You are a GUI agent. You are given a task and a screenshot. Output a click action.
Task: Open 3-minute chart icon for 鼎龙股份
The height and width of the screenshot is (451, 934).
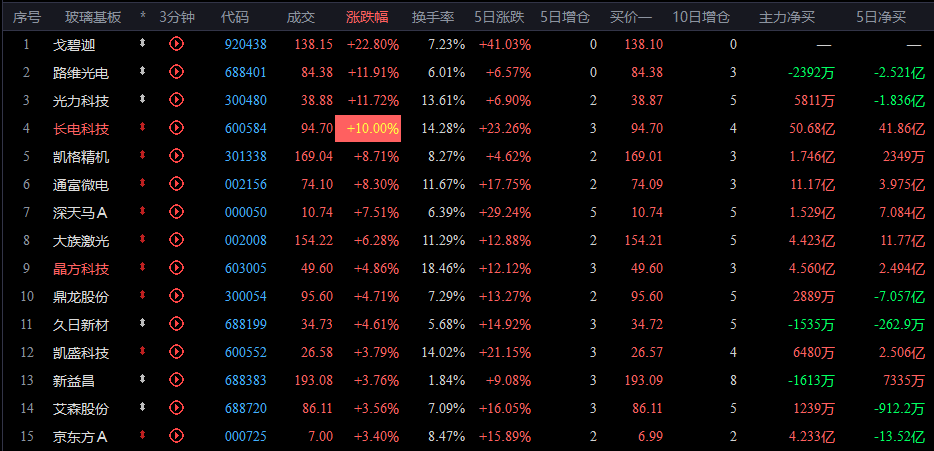coord(176,296)
